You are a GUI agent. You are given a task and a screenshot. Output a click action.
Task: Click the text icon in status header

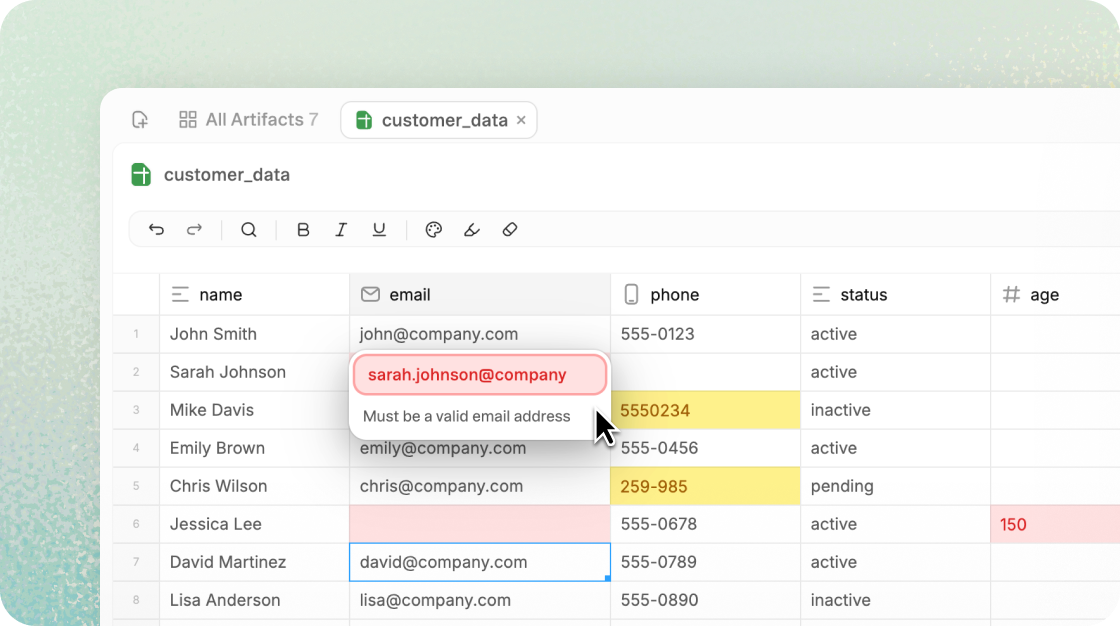(x=821, y=294)
